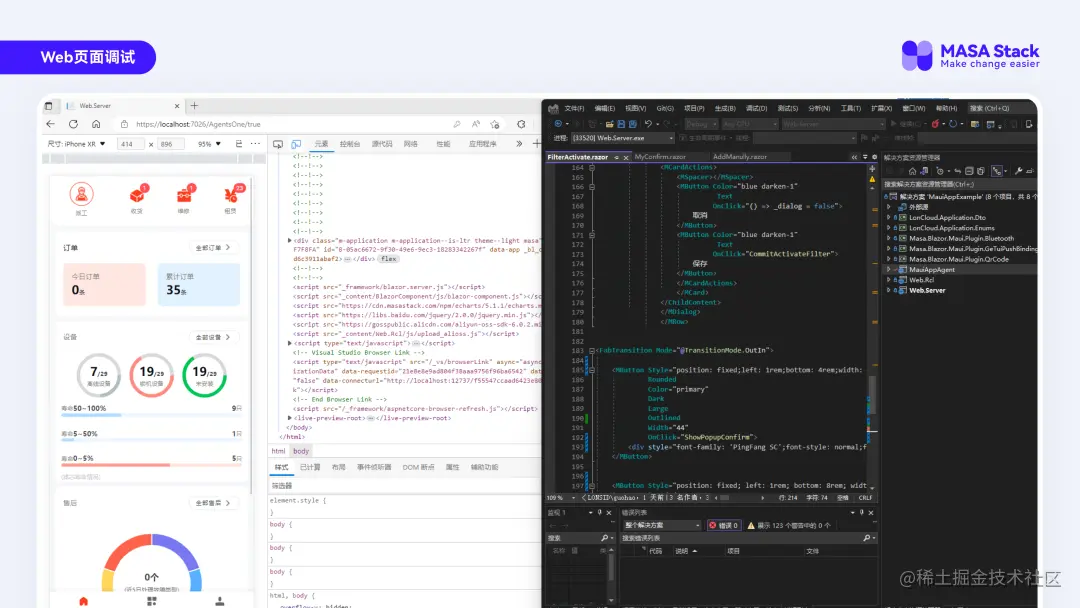Click 全部设备 button in devices card
Image resolution: width=1080 pixels, height=608 pixels.
click(x=213, y=337)
